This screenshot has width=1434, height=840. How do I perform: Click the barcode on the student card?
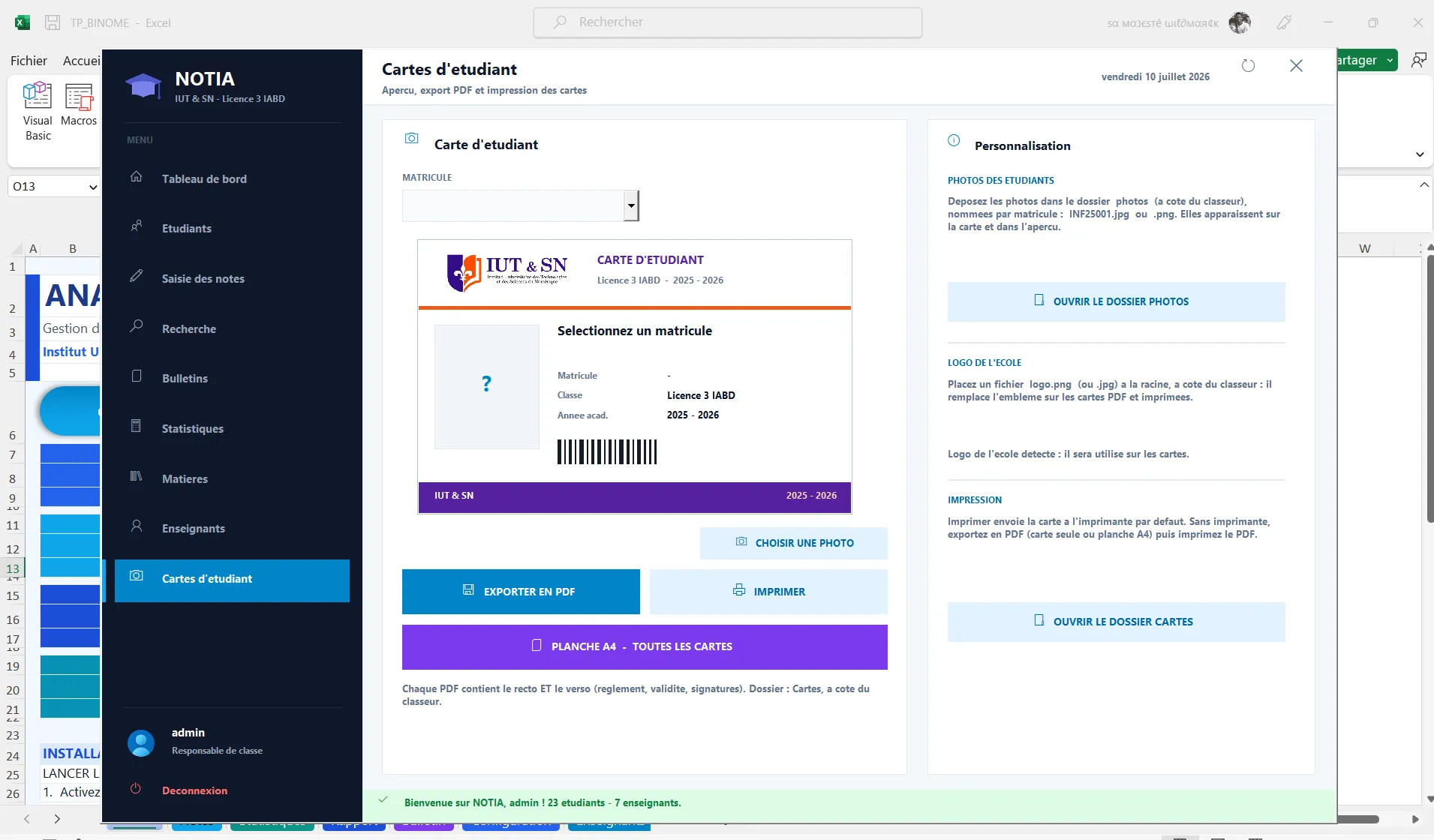607,452
